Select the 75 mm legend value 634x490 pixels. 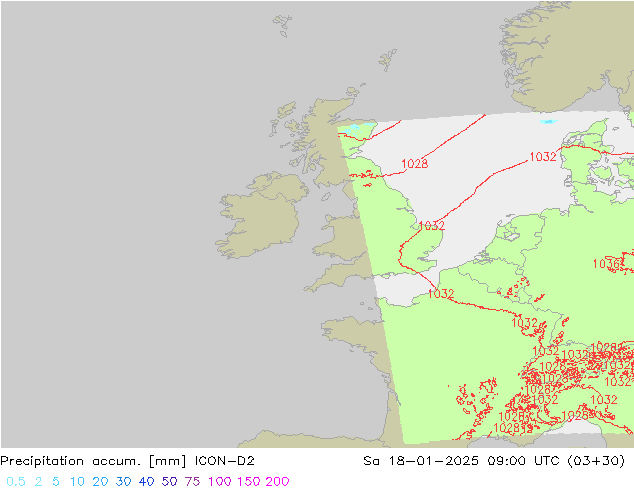click(x=192, y=481)
